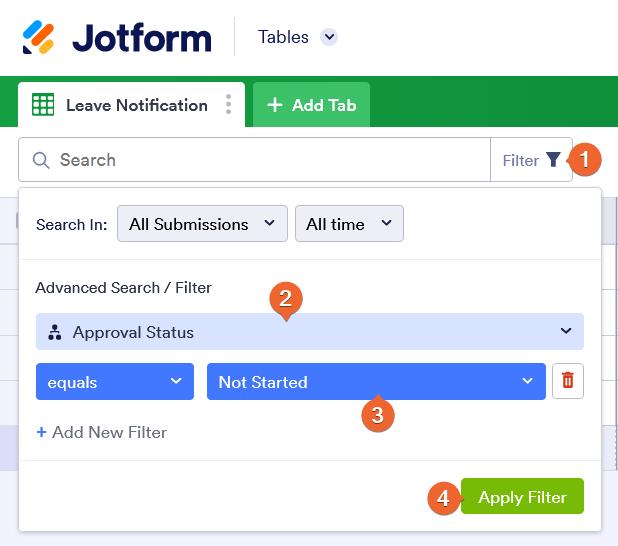Switch to the Leave Notification tab

(136, 105)
